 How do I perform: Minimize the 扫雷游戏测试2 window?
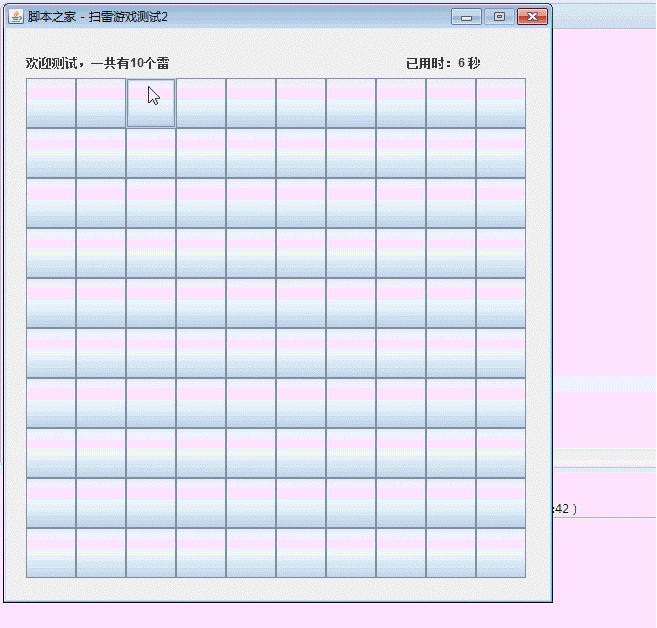point(466,17)
